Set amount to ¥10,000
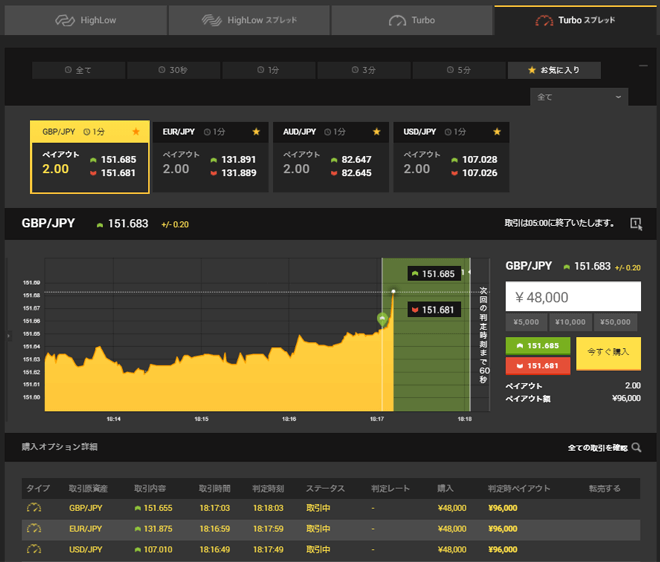 click(x=570, y=322)
